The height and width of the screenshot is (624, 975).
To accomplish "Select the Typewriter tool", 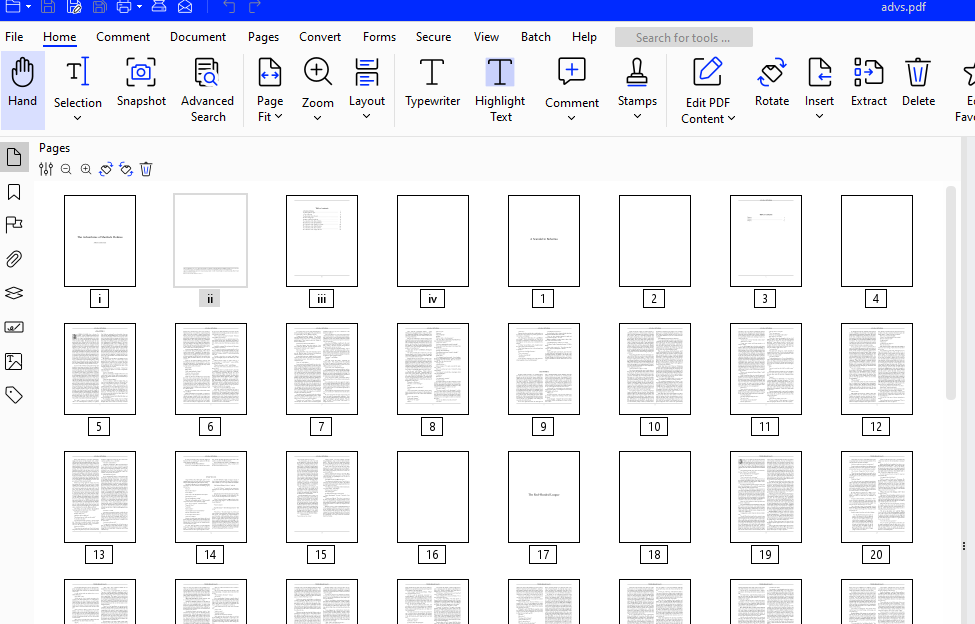I will (x=432, y=82).
